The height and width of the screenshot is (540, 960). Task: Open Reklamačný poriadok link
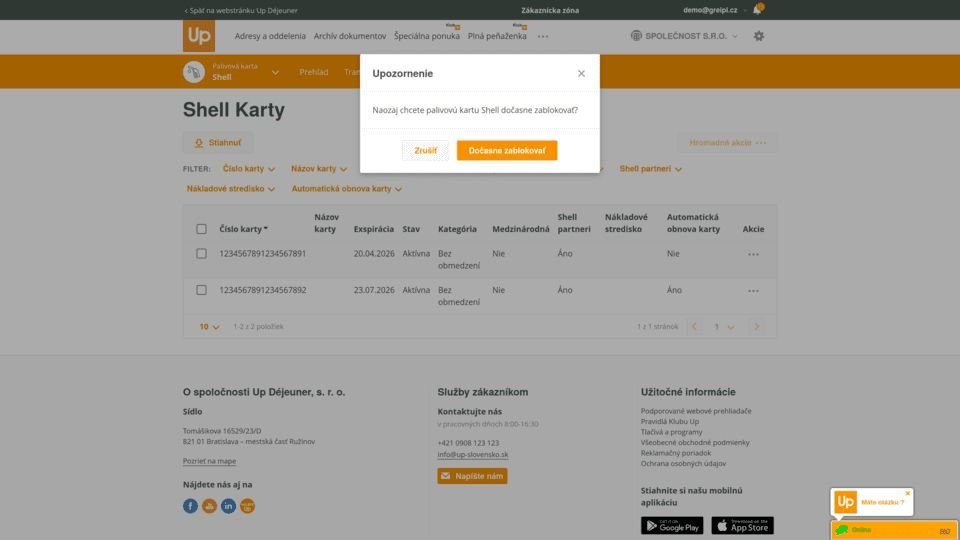676,453
